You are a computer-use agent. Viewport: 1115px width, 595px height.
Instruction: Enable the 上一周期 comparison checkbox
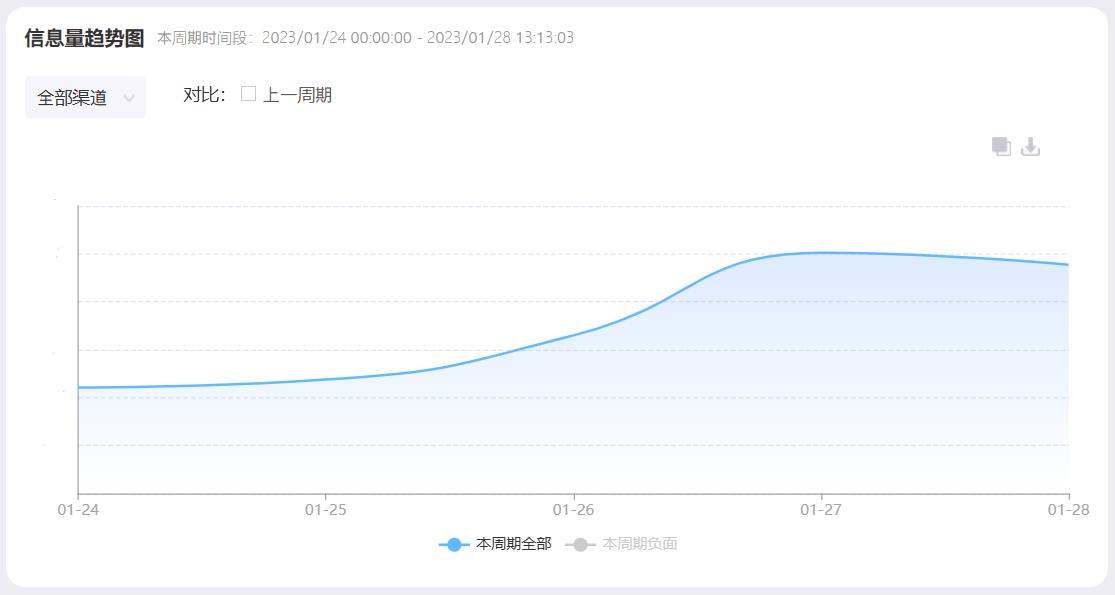[248, 94]
